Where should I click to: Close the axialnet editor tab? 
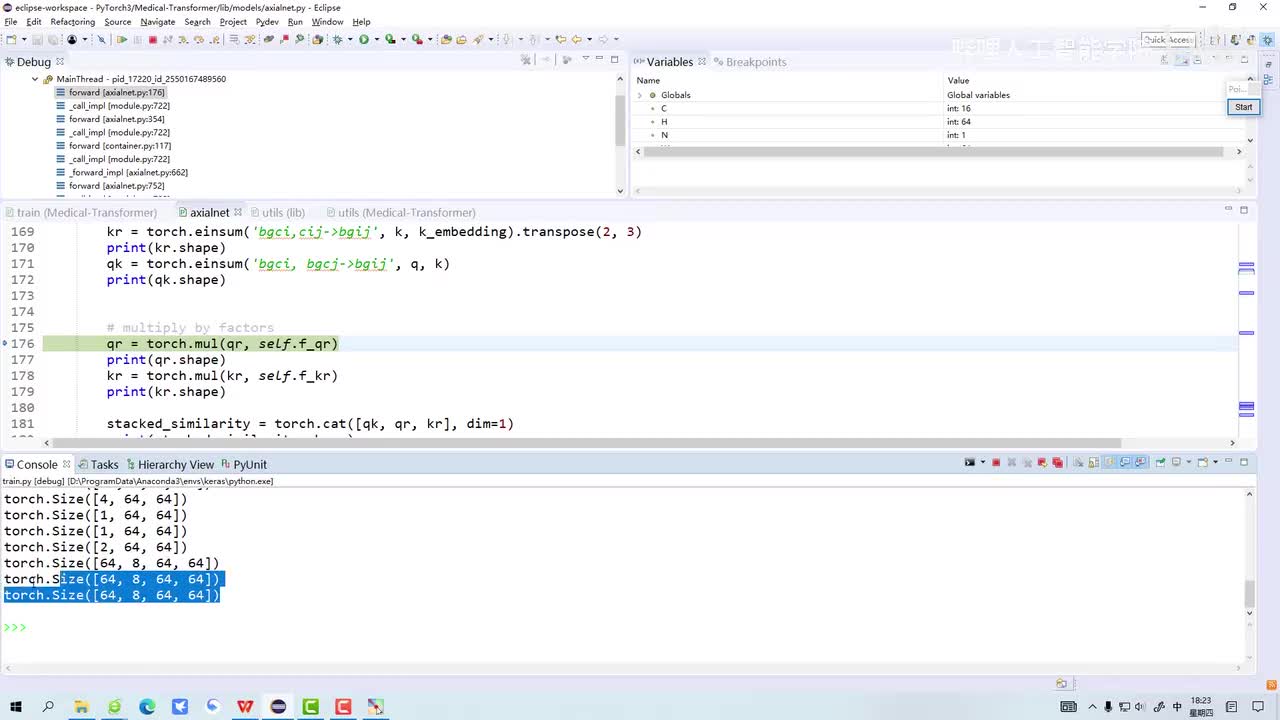[x=238, y=212]
